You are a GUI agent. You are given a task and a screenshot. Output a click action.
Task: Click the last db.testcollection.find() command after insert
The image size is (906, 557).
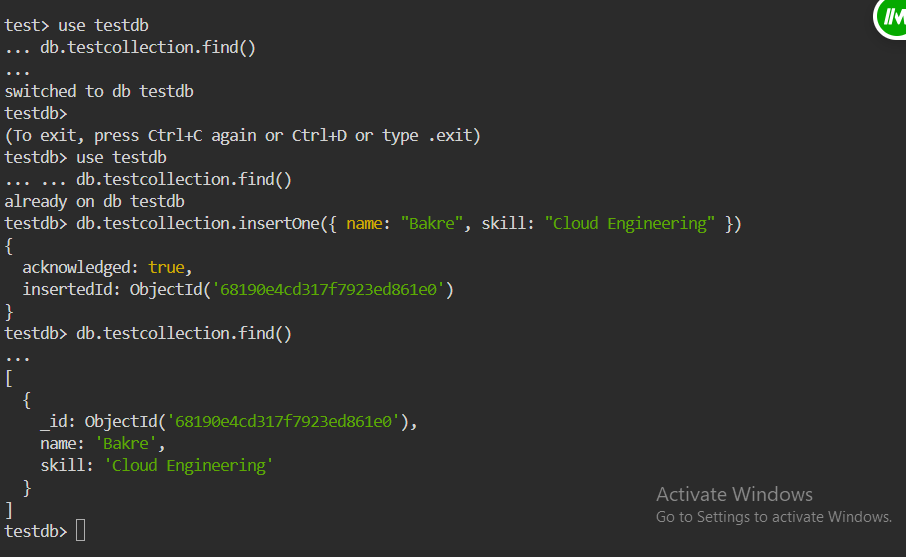point(184,333)
